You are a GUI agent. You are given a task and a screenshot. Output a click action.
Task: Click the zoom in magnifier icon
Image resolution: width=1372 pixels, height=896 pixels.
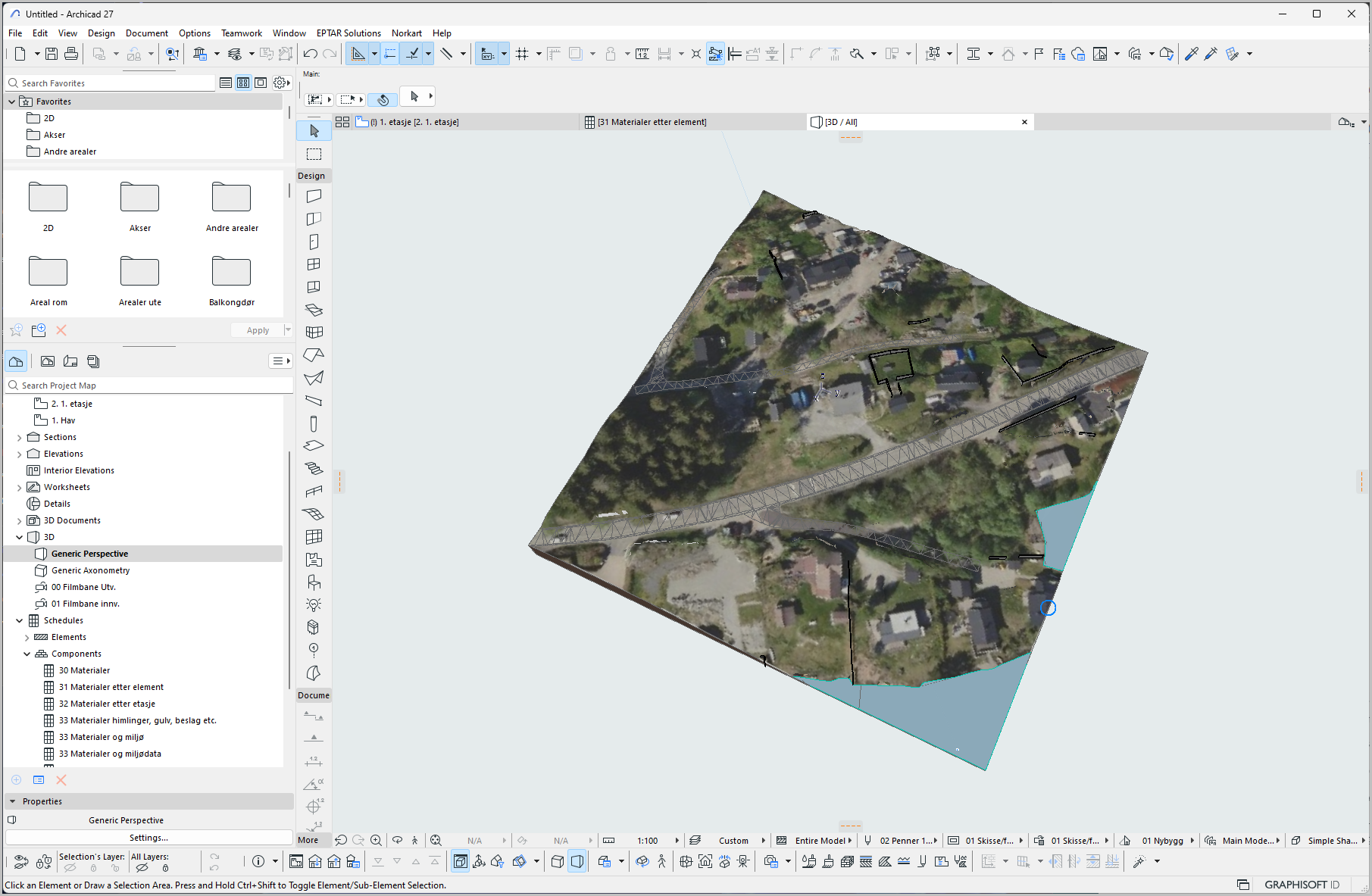click(377, 841)
